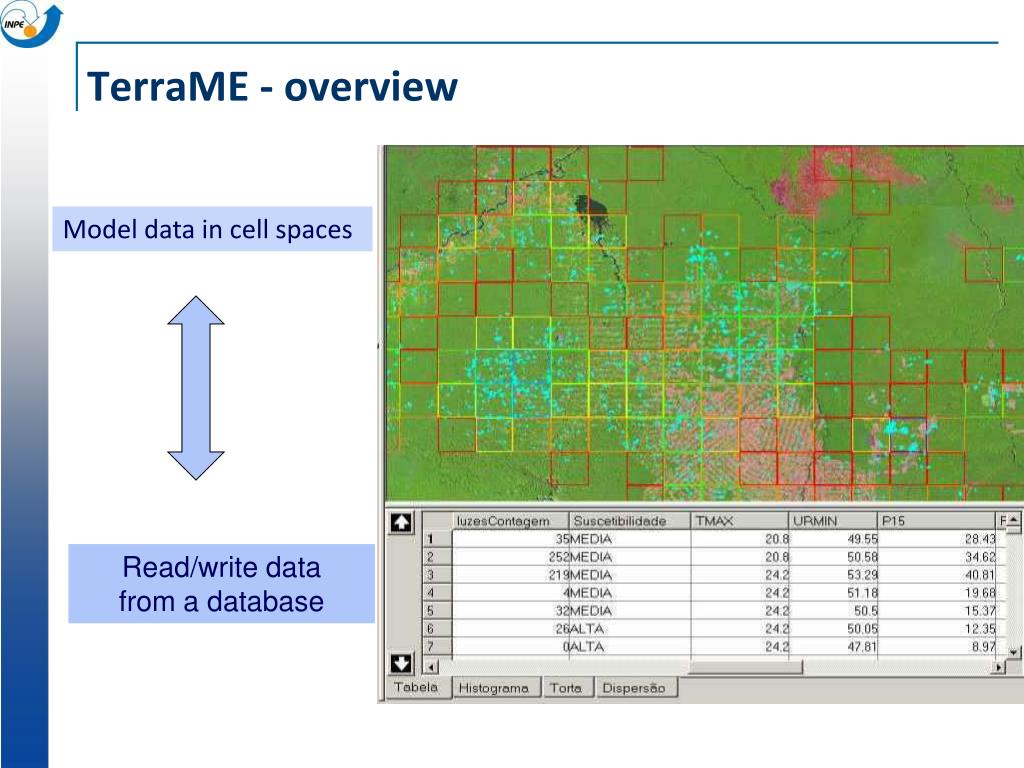The height and width of the screenshot is (768, 1024).
Task: Select row header 4 in the table
Action: (438, 593)
